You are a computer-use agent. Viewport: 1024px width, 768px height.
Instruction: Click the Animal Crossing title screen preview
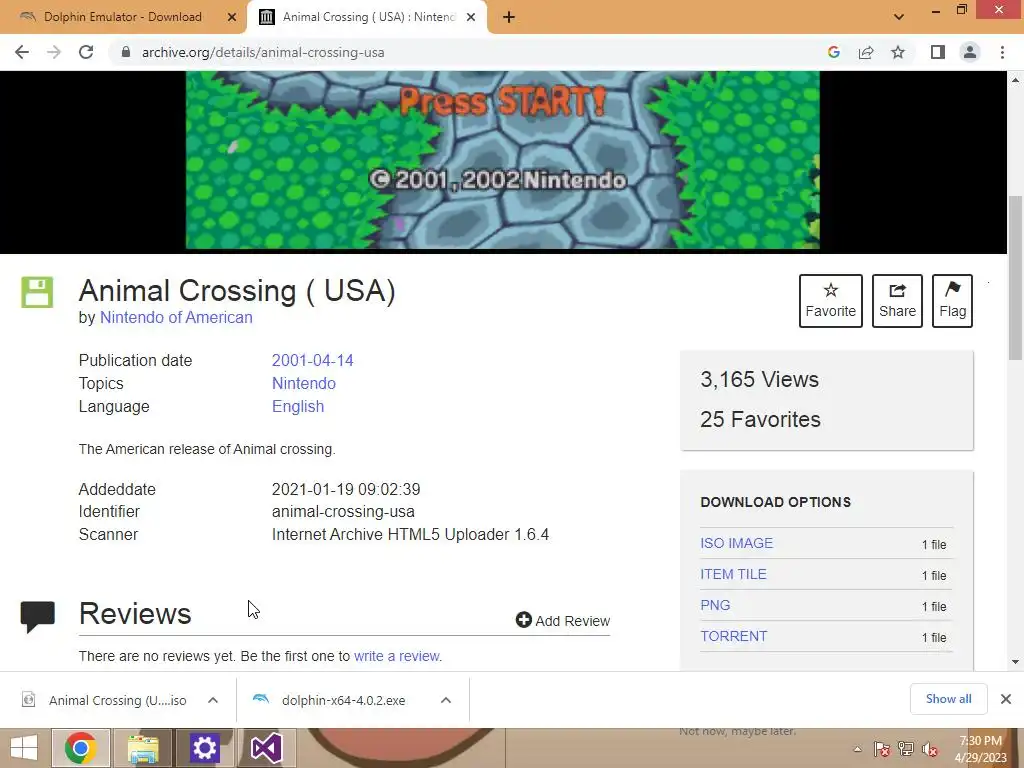point(502,160)
